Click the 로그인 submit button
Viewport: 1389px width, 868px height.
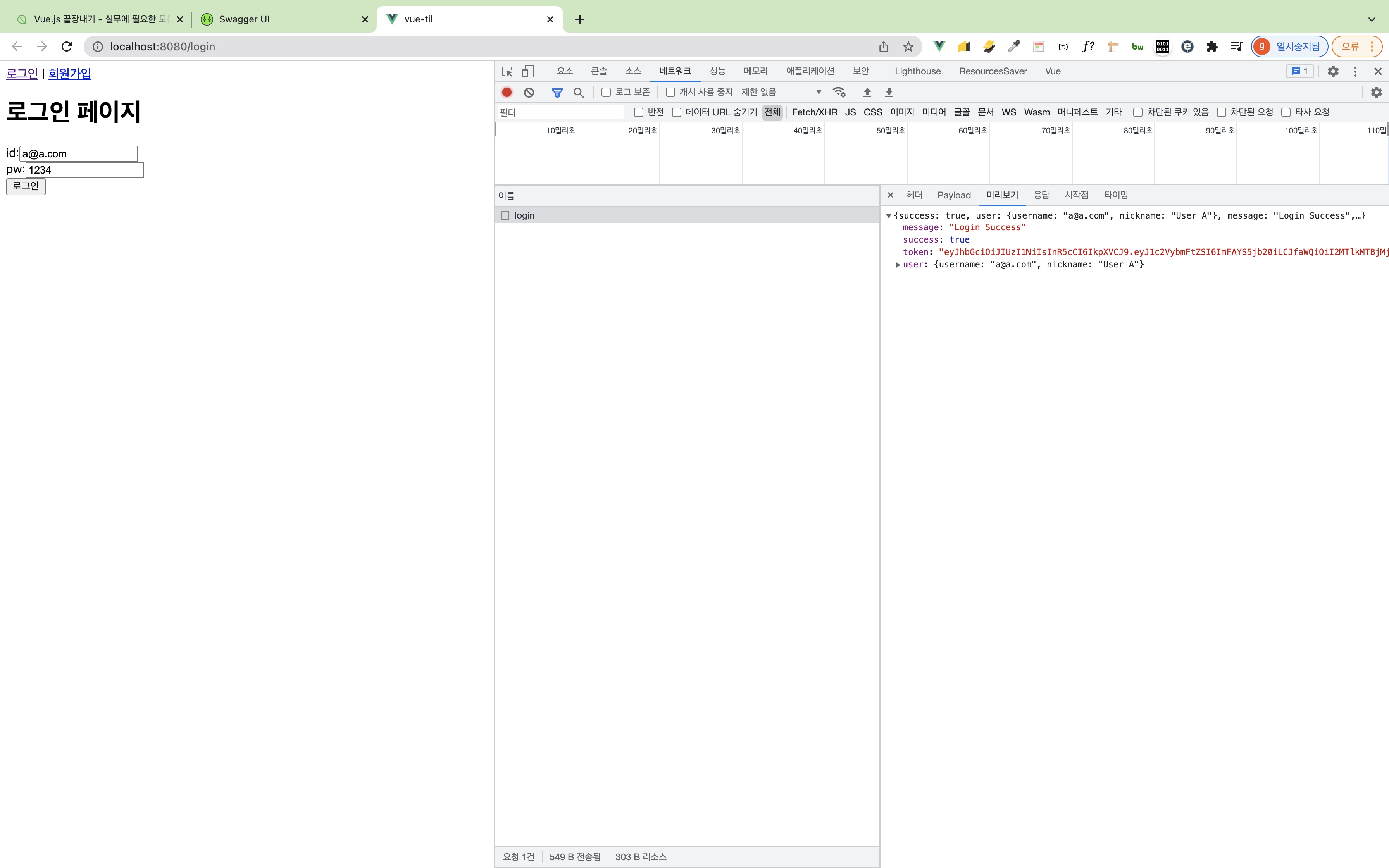(26, 186)
